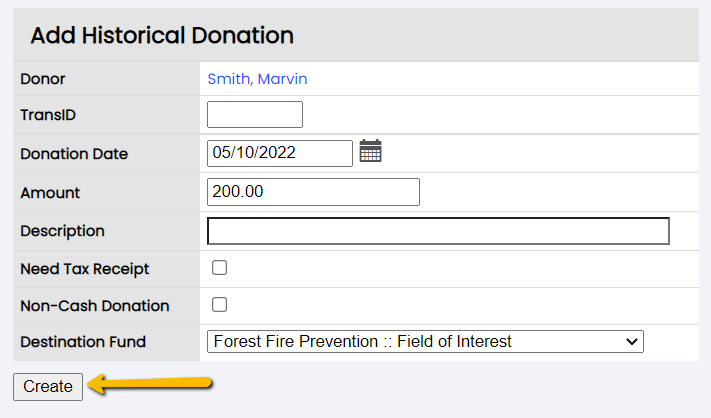Click the Donation Date field showing 05/10/2022
The height and width of the screenshot is (418, 711).
coord(280,153)
